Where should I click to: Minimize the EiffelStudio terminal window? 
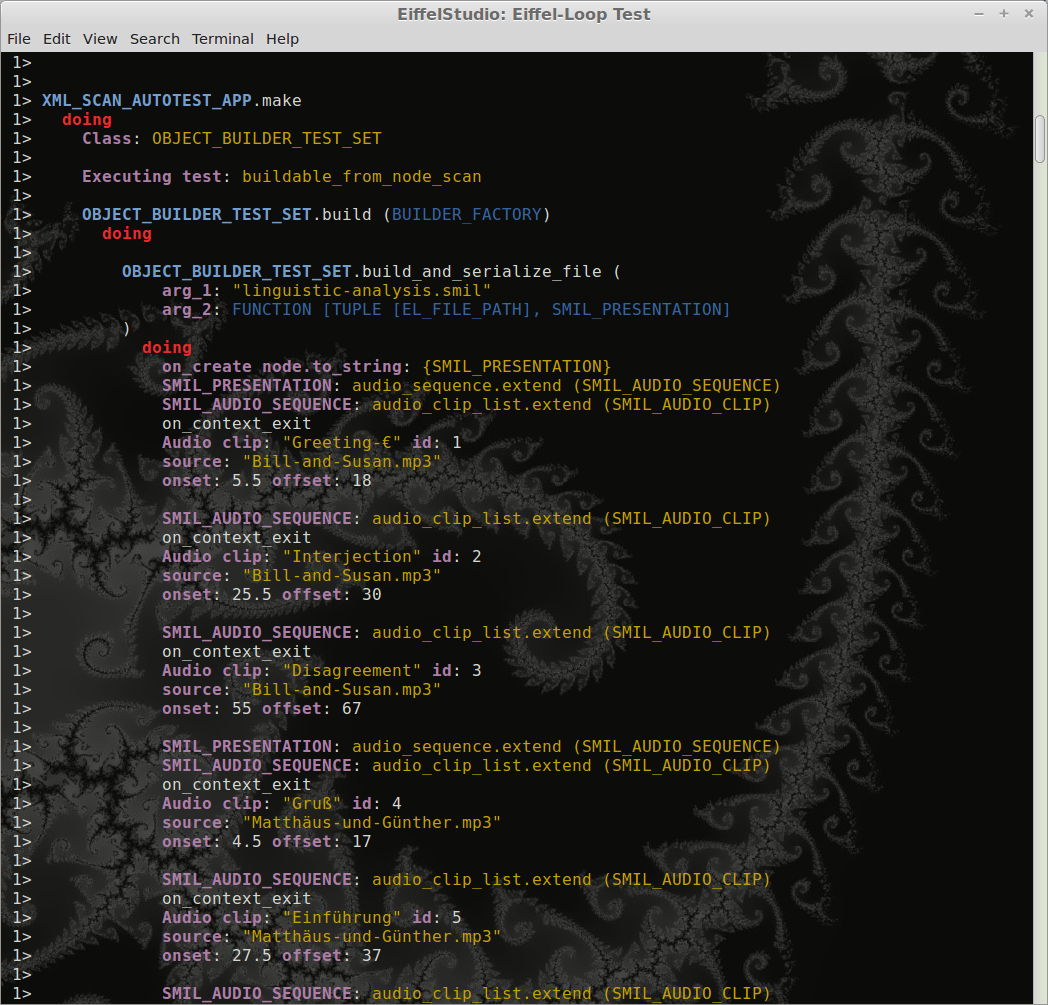(981, 13)
